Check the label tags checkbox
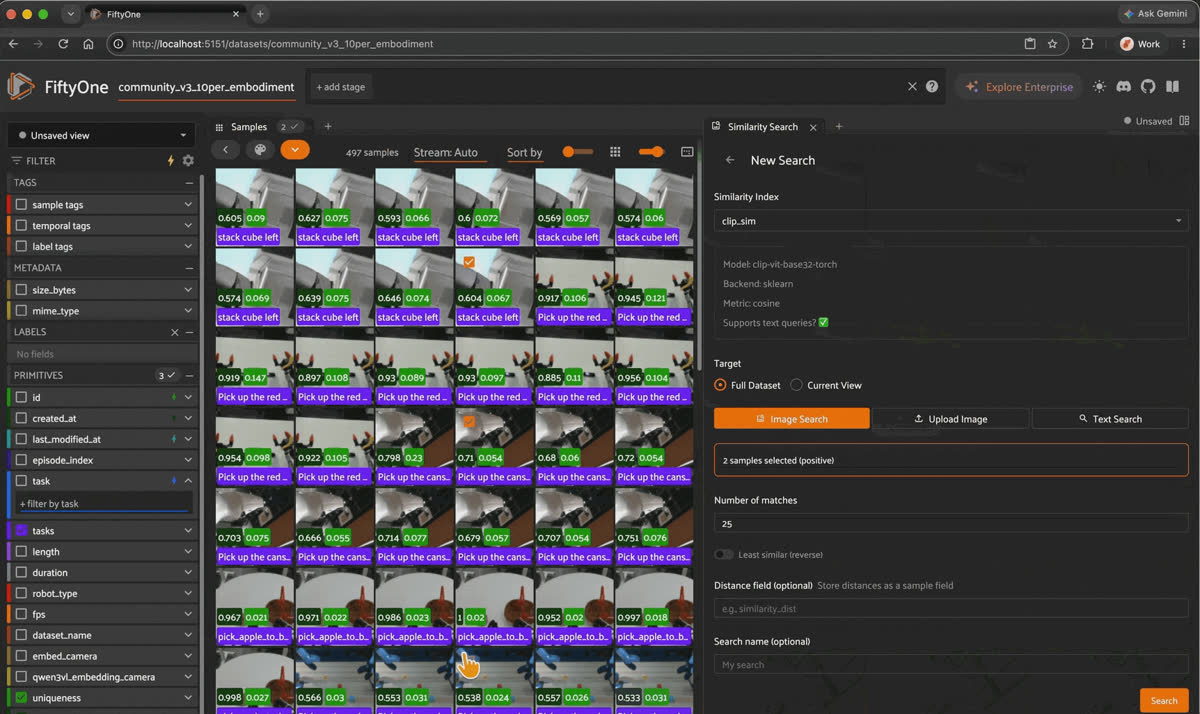 (x=22, y=247)
